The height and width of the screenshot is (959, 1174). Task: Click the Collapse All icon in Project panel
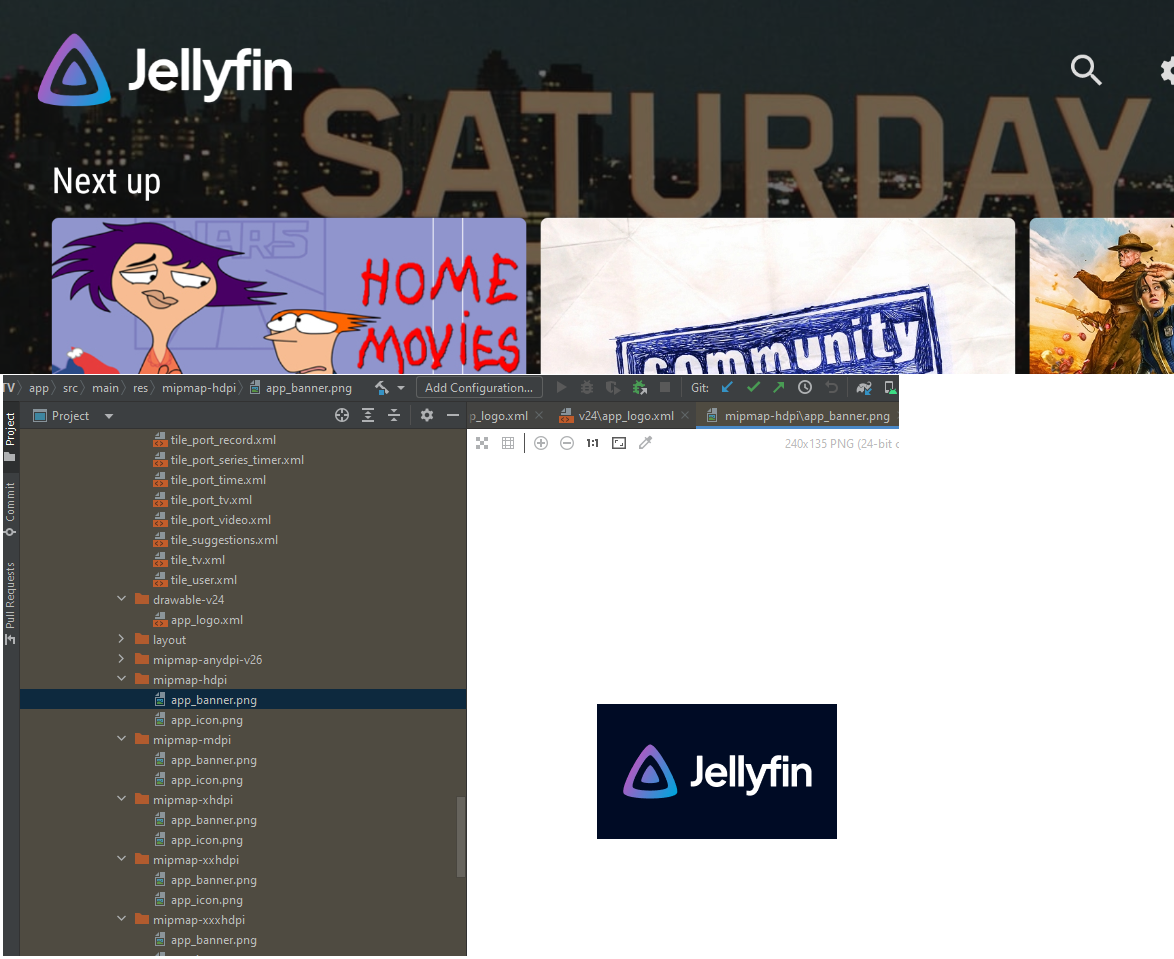click(394, 415)
